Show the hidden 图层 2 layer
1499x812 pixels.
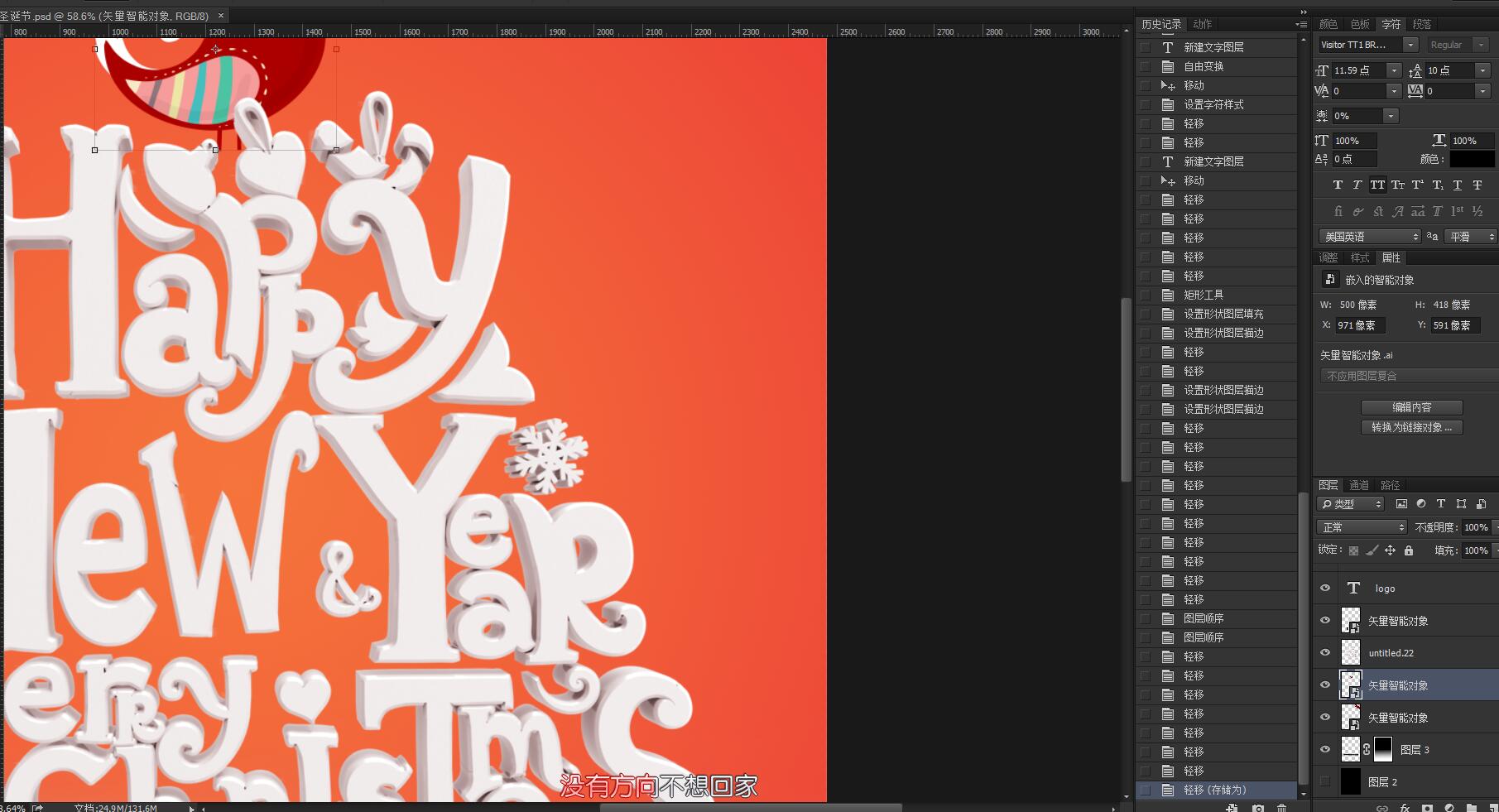(x=1325, y=781)
